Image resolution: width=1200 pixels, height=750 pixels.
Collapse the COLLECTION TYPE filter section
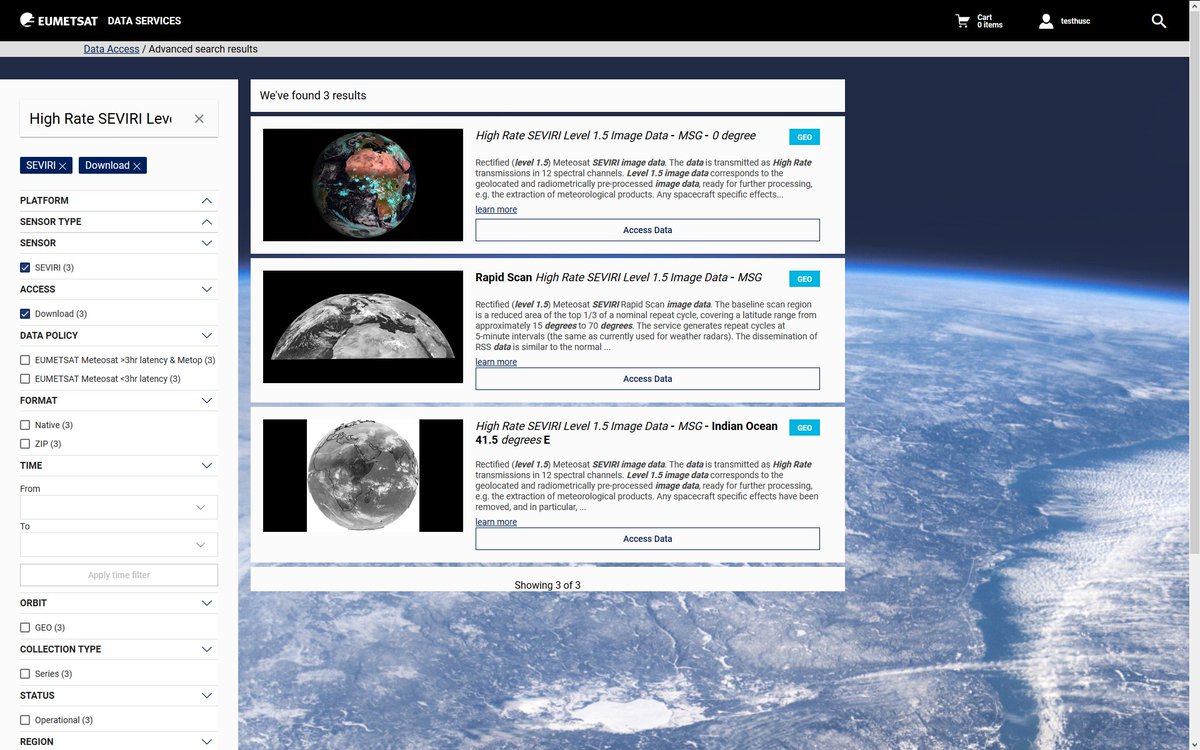coord(119,649)
